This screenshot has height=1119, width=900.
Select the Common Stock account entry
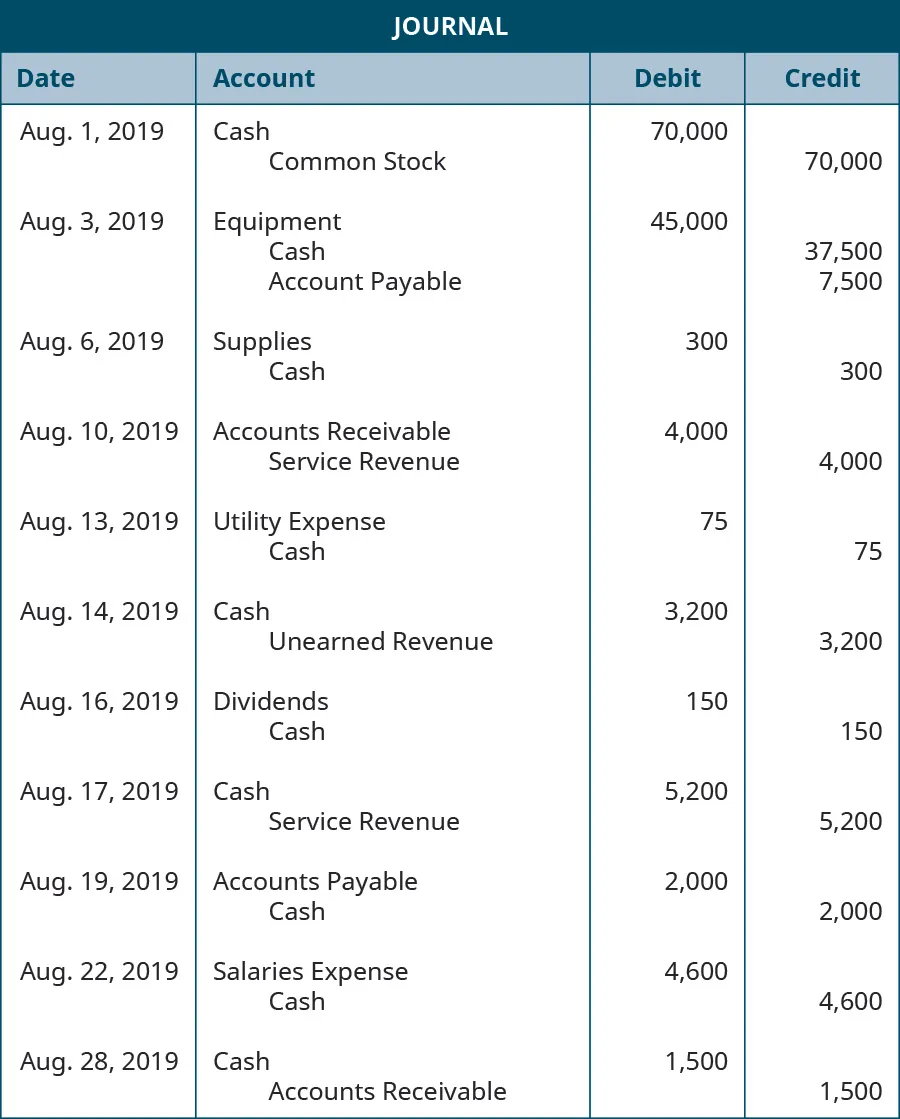pyautogui.click(x=357, y=162)
